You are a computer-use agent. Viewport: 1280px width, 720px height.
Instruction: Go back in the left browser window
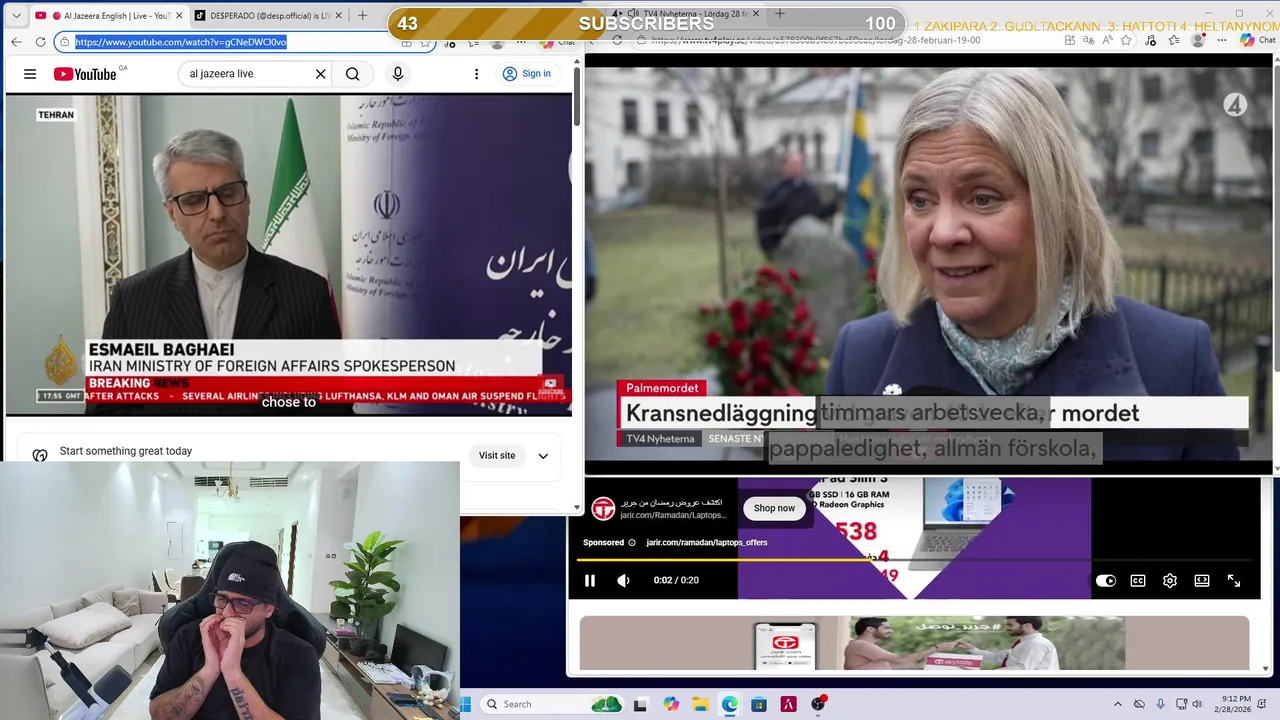pos(16,42)
